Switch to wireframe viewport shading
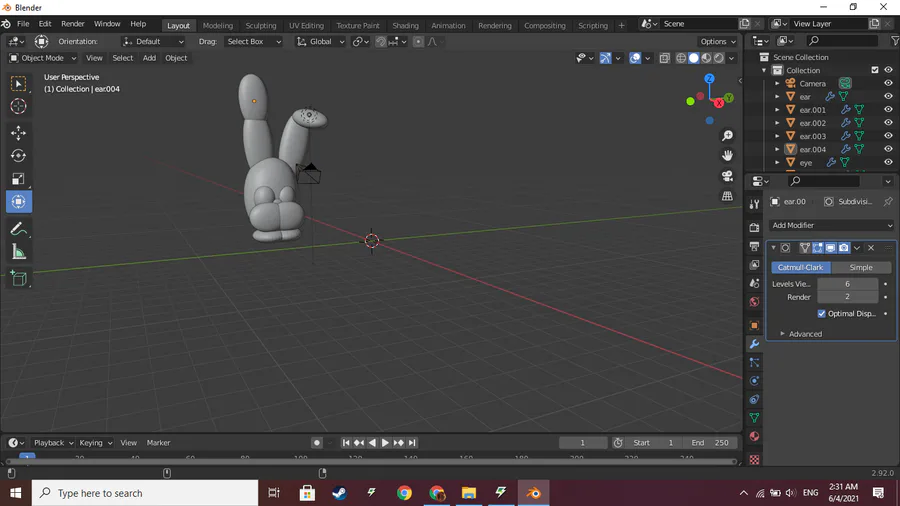900x506 pixels. (x=681, y=58)
